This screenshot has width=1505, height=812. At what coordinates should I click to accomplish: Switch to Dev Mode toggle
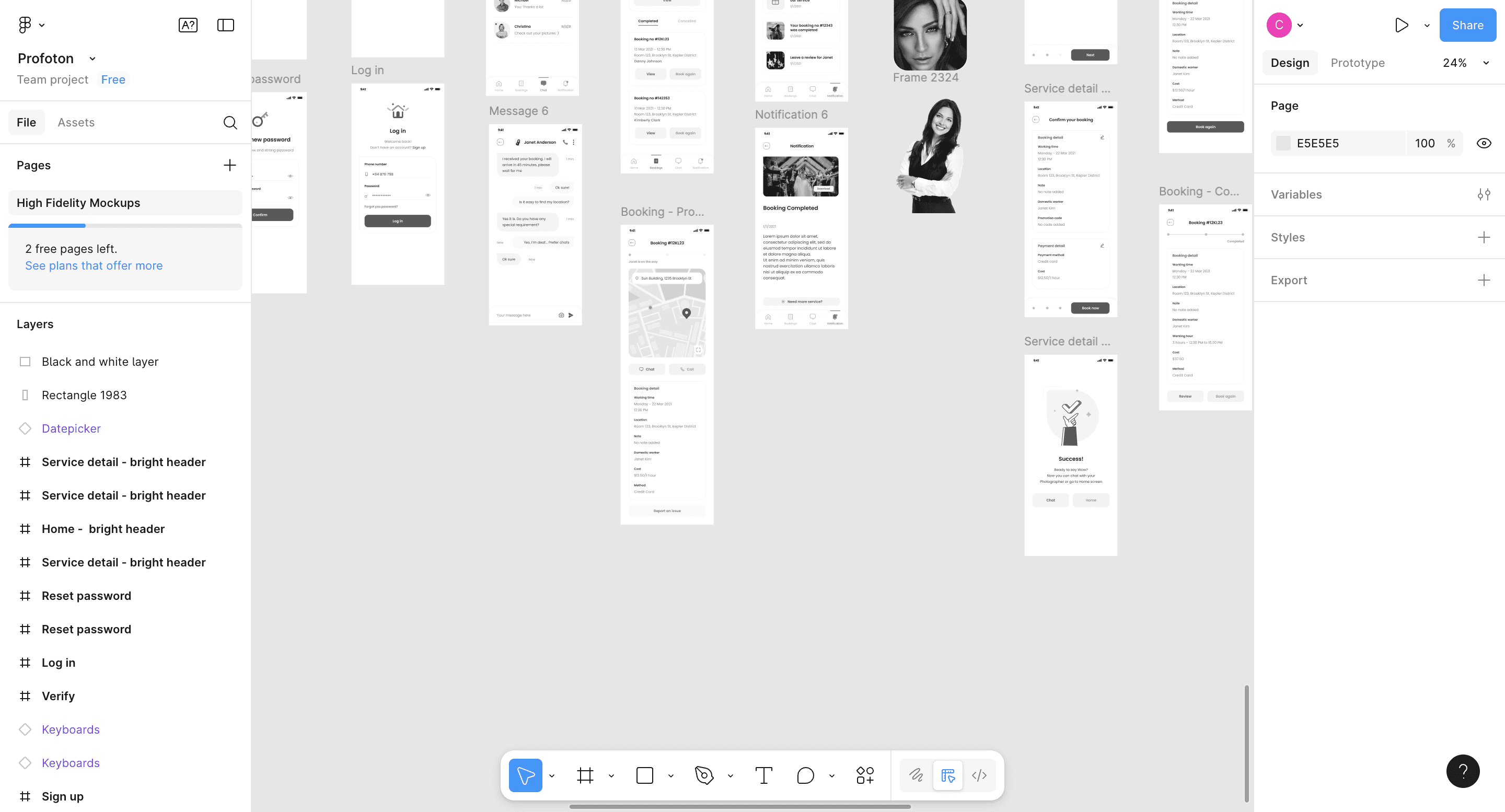[x=979, y=775]
